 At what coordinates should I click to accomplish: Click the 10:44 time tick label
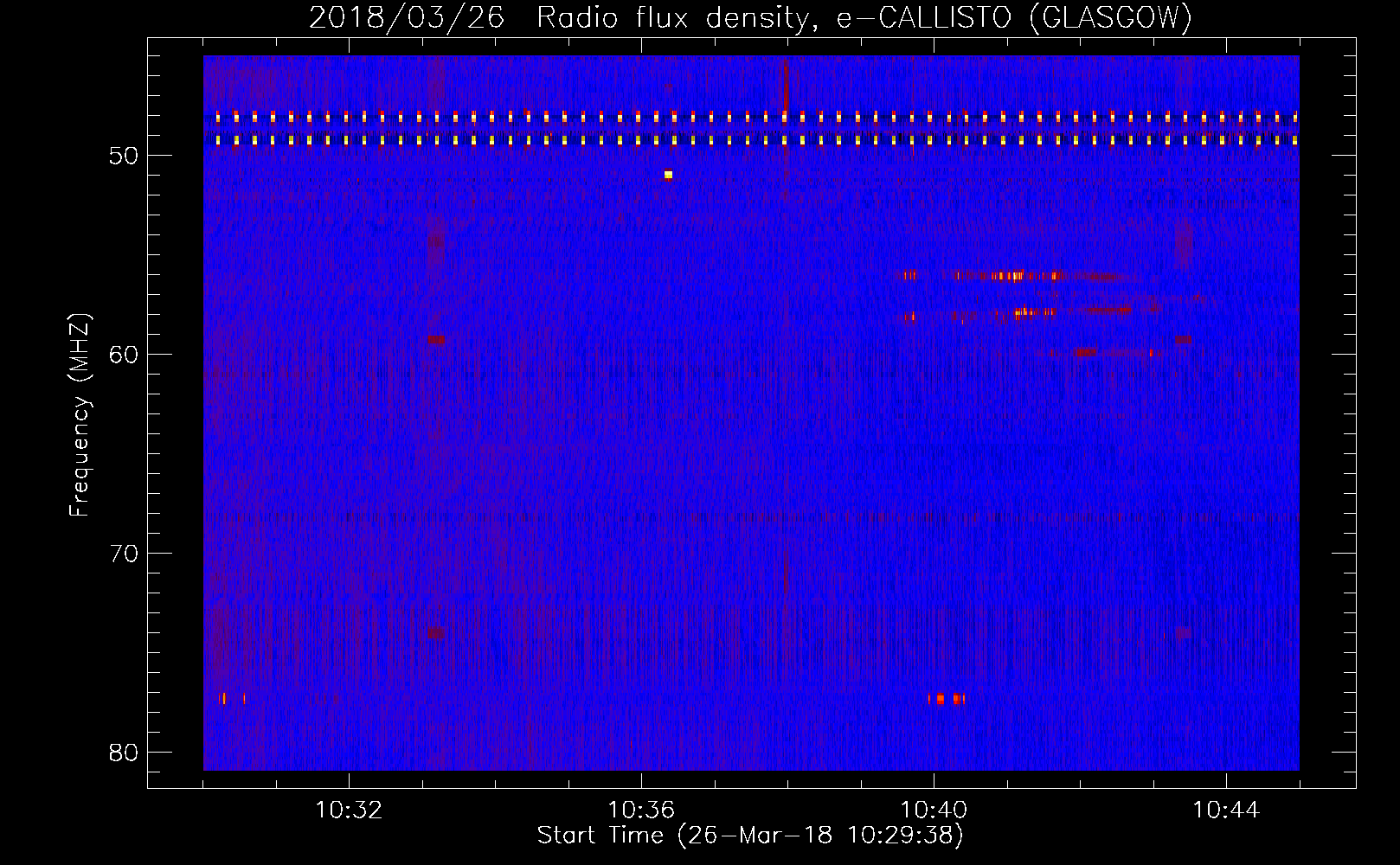pyautogui.click(x=1226, y=810)
